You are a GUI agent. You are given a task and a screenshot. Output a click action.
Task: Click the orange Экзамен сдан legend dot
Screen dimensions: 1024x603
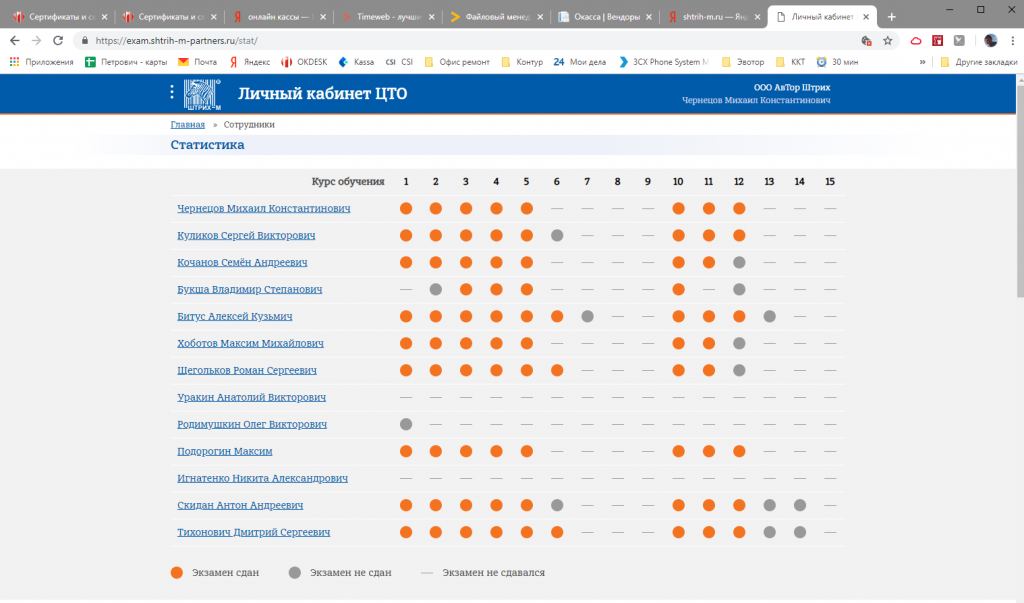point(176,572)
